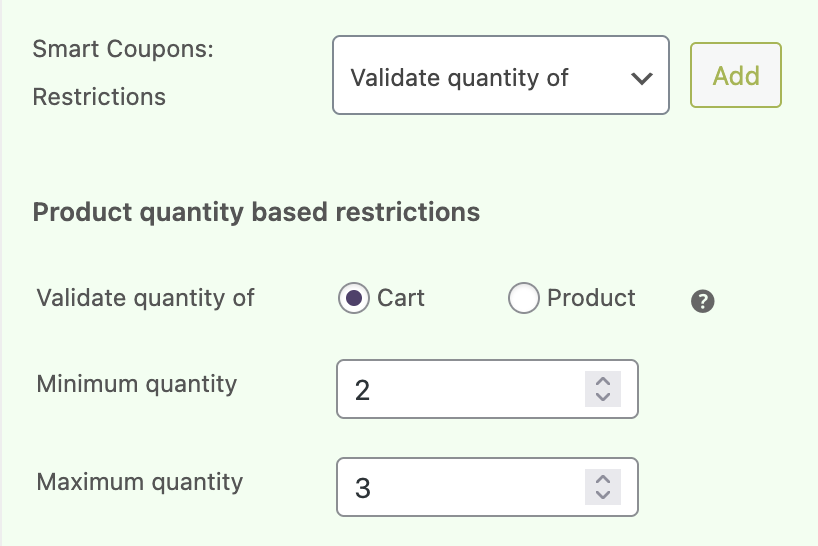This screenshot has width=818, height=546.
Task: Increase Maximum quantity with up arrow
Action: pyautogui.click(x=602, y=479)
